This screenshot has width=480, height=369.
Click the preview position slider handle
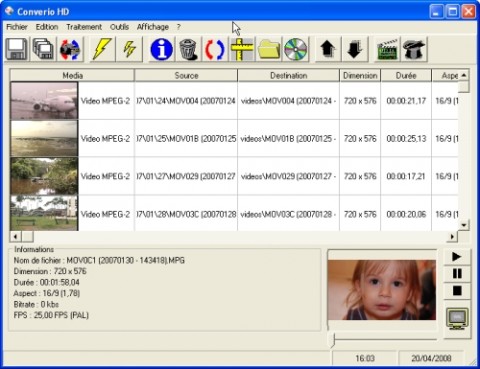[333, 339]
